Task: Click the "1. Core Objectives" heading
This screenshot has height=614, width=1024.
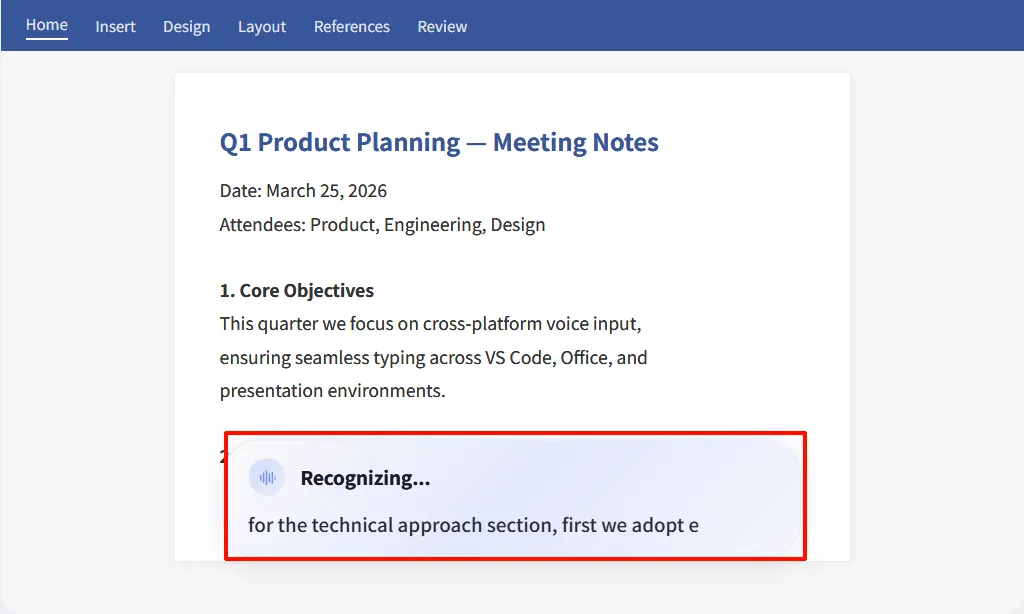Action: tap(297, 291)
